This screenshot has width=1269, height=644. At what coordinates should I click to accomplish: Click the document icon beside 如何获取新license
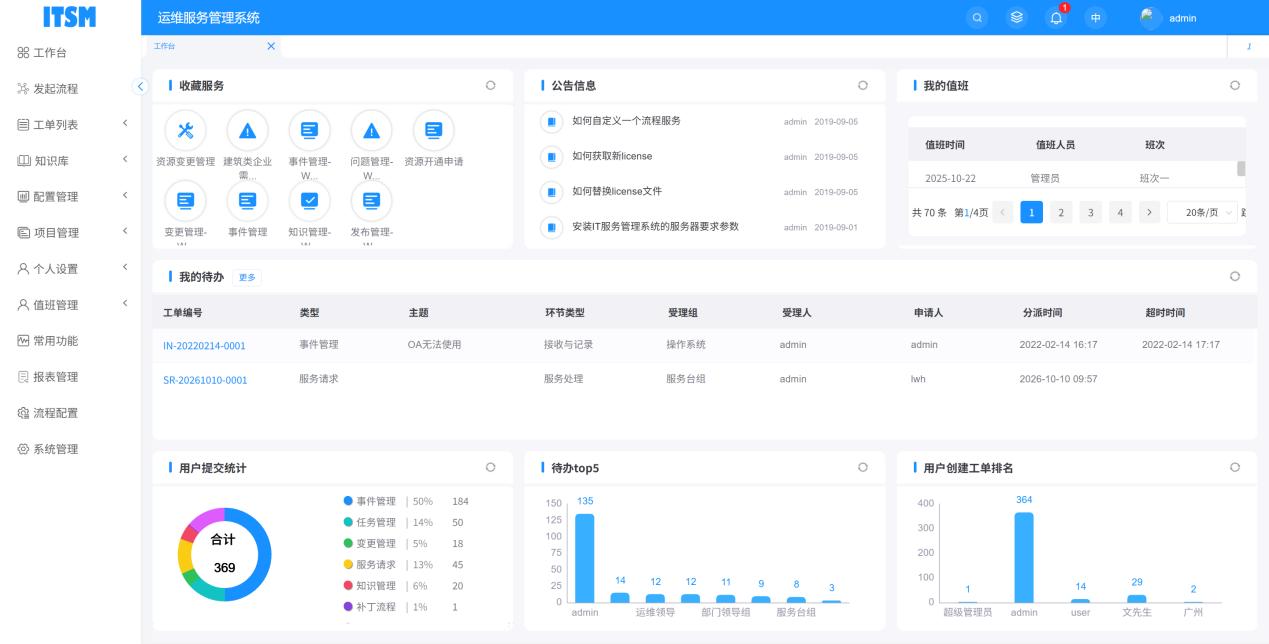pyautogui.click(x=551, y=157)
